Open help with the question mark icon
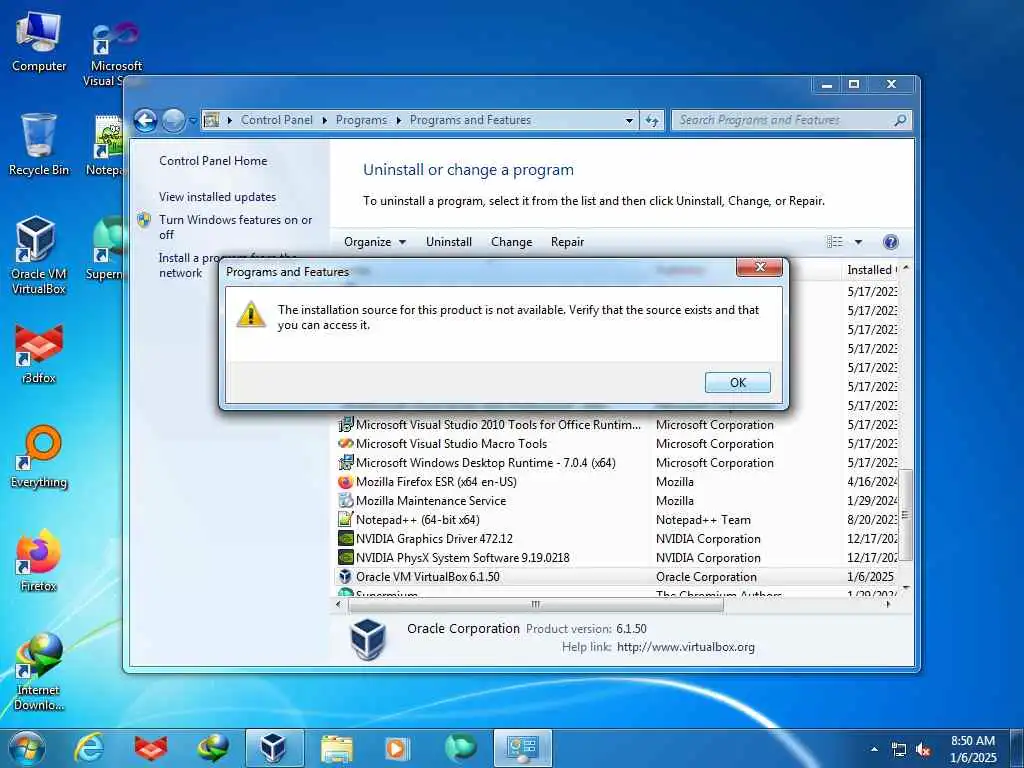 pyautogui.click(x=890, y=242)
